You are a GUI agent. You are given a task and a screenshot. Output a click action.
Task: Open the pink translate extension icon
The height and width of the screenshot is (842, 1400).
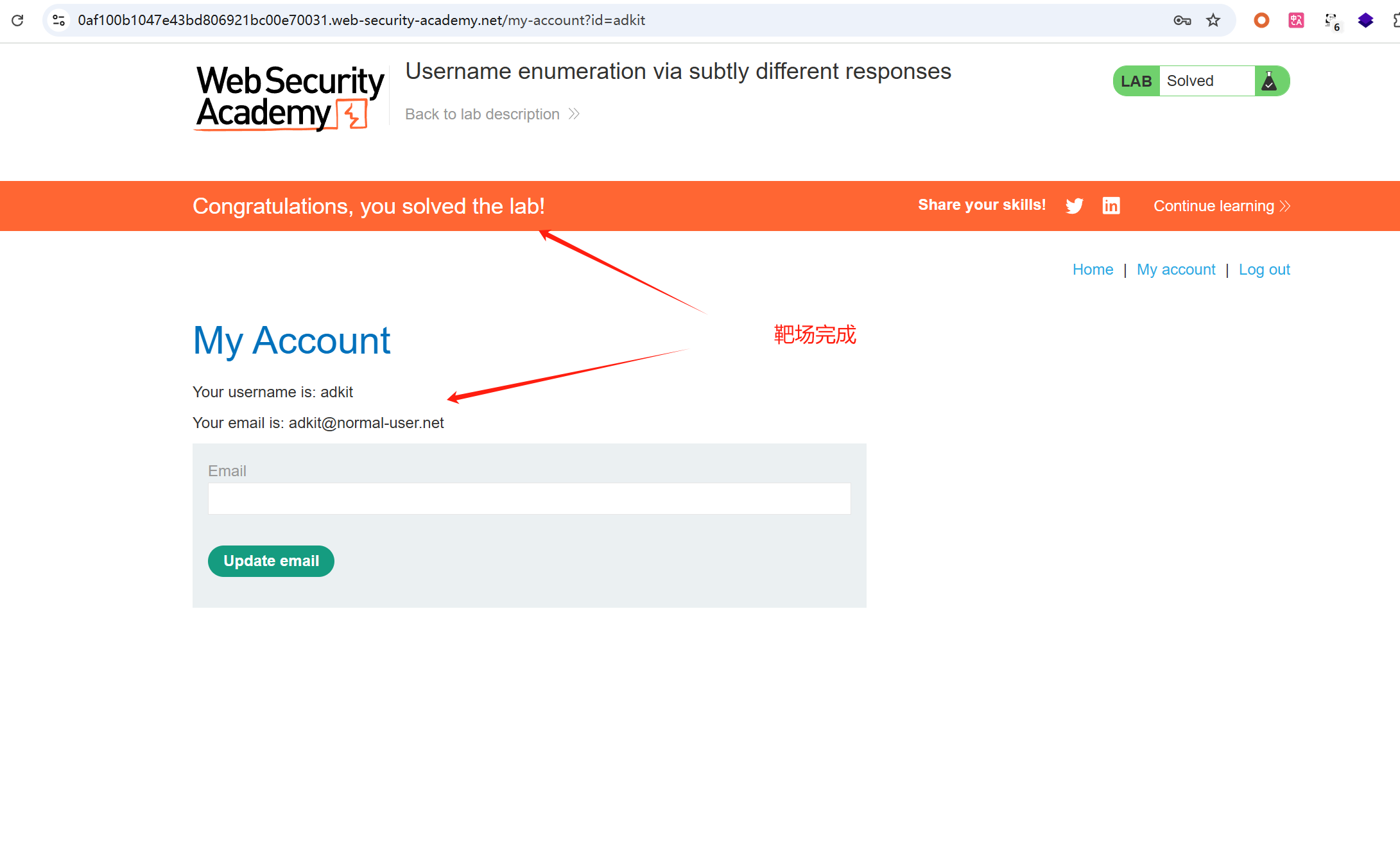(x=1296, y=21)
